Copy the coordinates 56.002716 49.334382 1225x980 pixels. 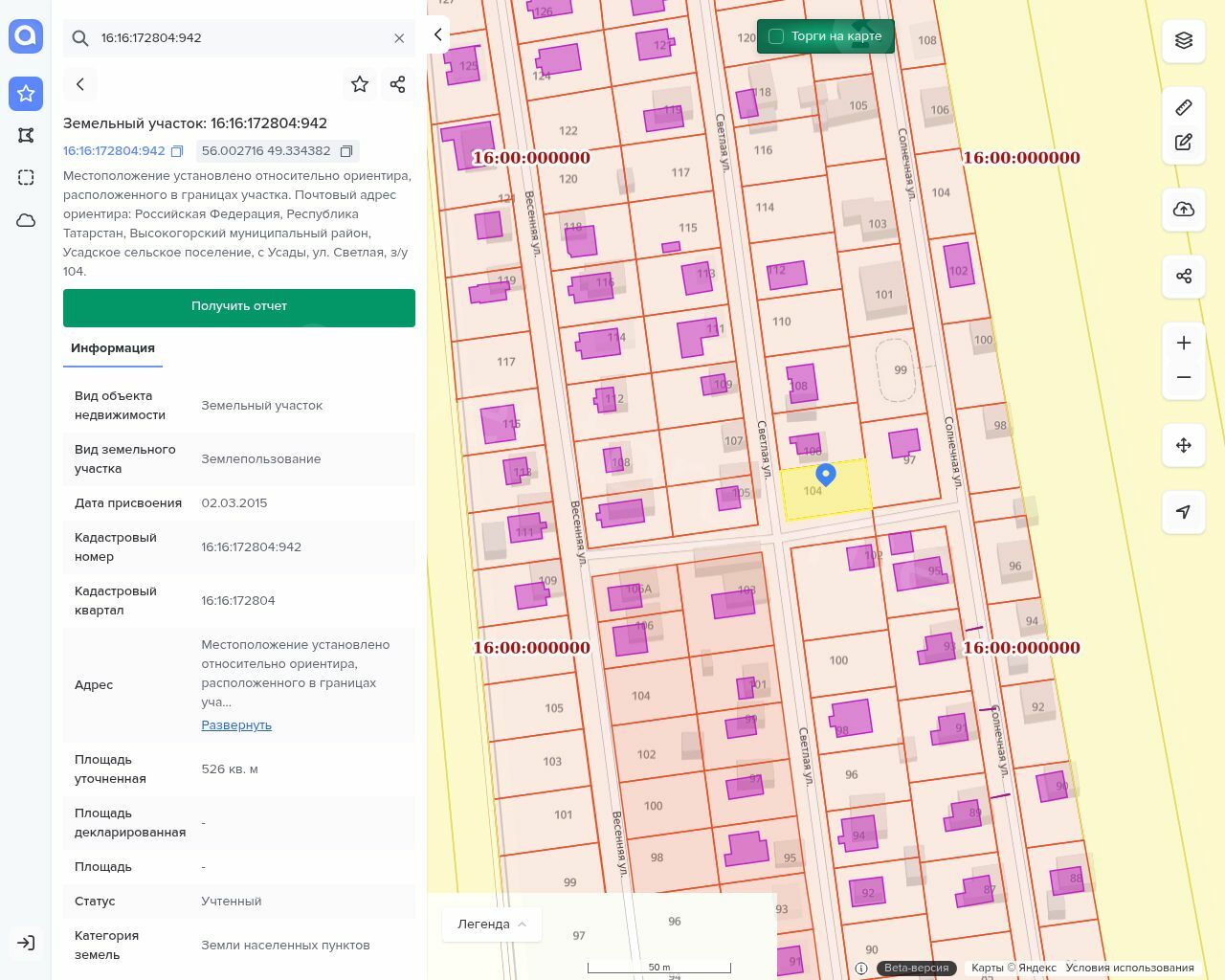click(x=346, y=151)
